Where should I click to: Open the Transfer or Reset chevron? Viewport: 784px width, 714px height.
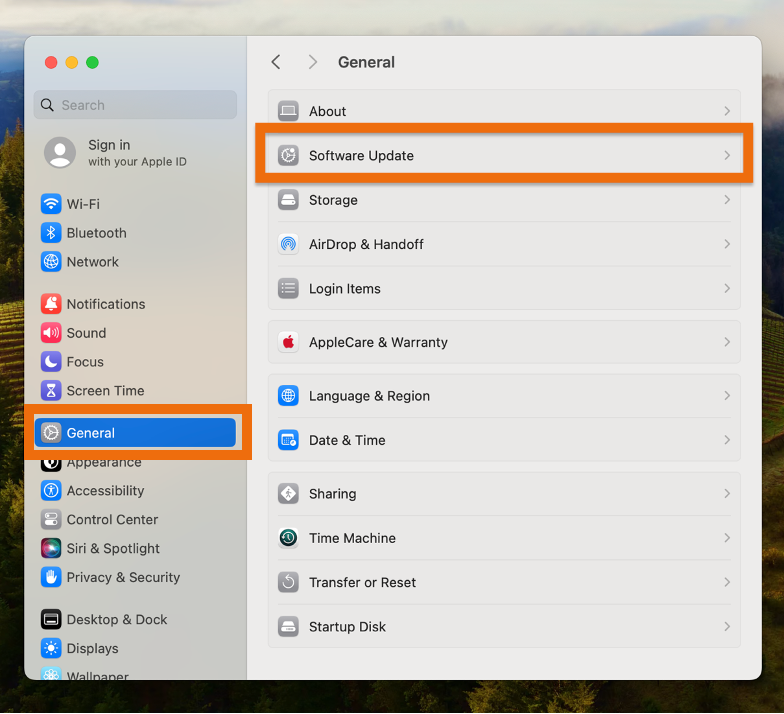tap(727, 582)
